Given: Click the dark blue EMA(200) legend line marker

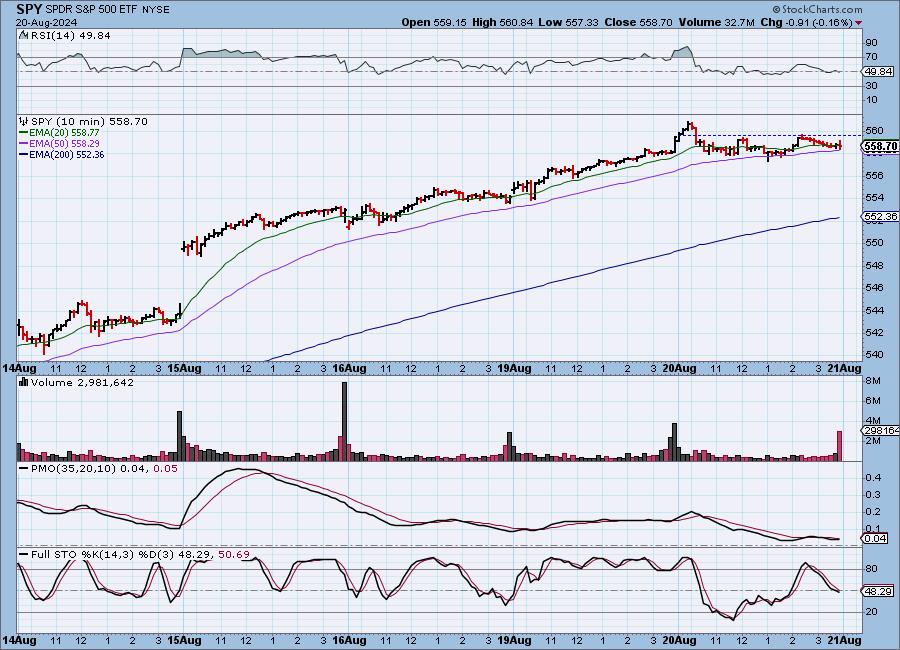Looking at the screenshot, I should pos(24,154).
